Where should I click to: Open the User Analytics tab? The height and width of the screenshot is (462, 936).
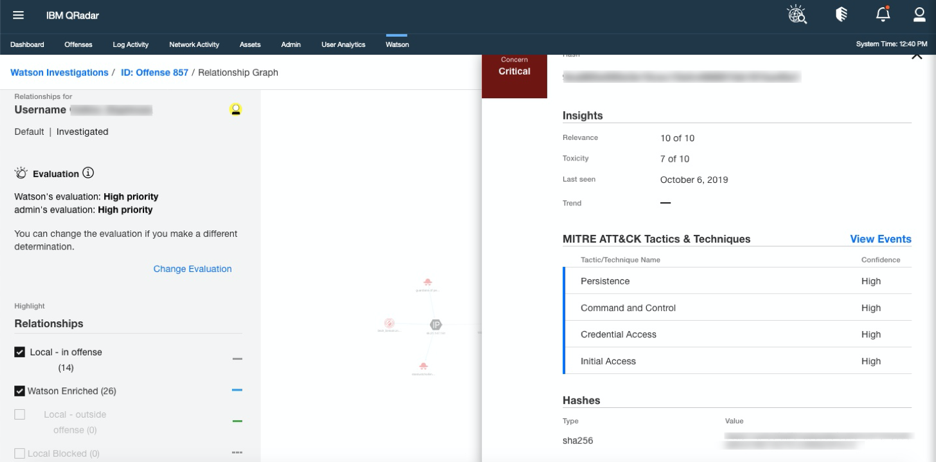[343, 45]
